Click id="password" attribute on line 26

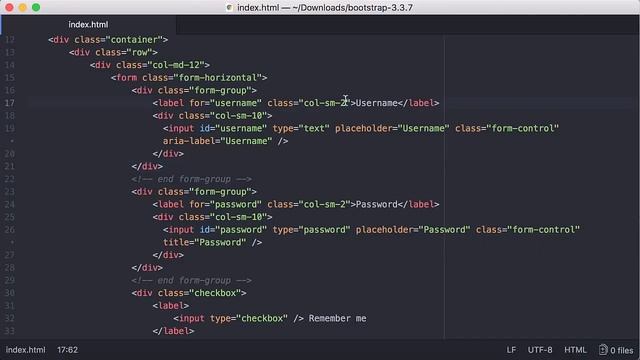coord(233,229)
